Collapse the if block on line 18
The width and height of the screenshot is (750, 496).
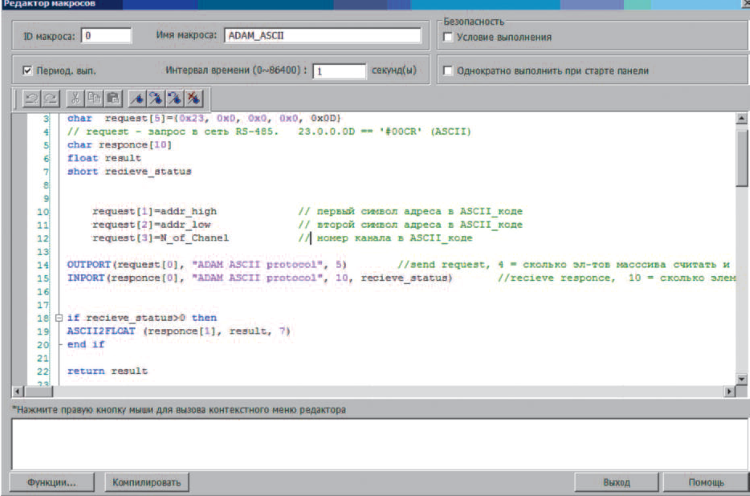pyautogui.click(x=59, y=318)
